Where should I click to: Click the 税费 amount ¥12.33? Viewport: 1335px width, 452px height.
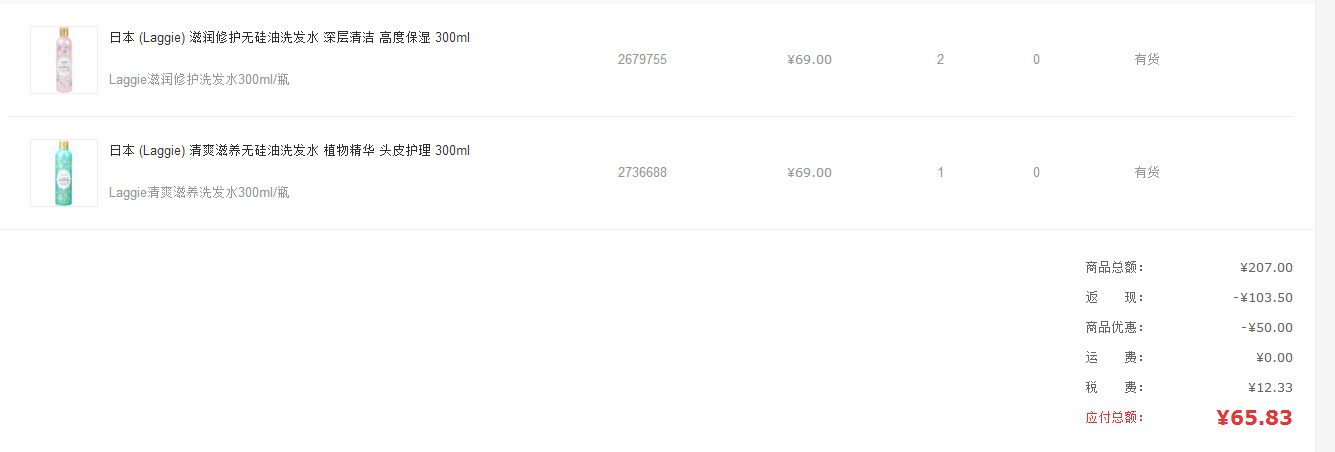pyautogui.click(x=1270, y=388)
